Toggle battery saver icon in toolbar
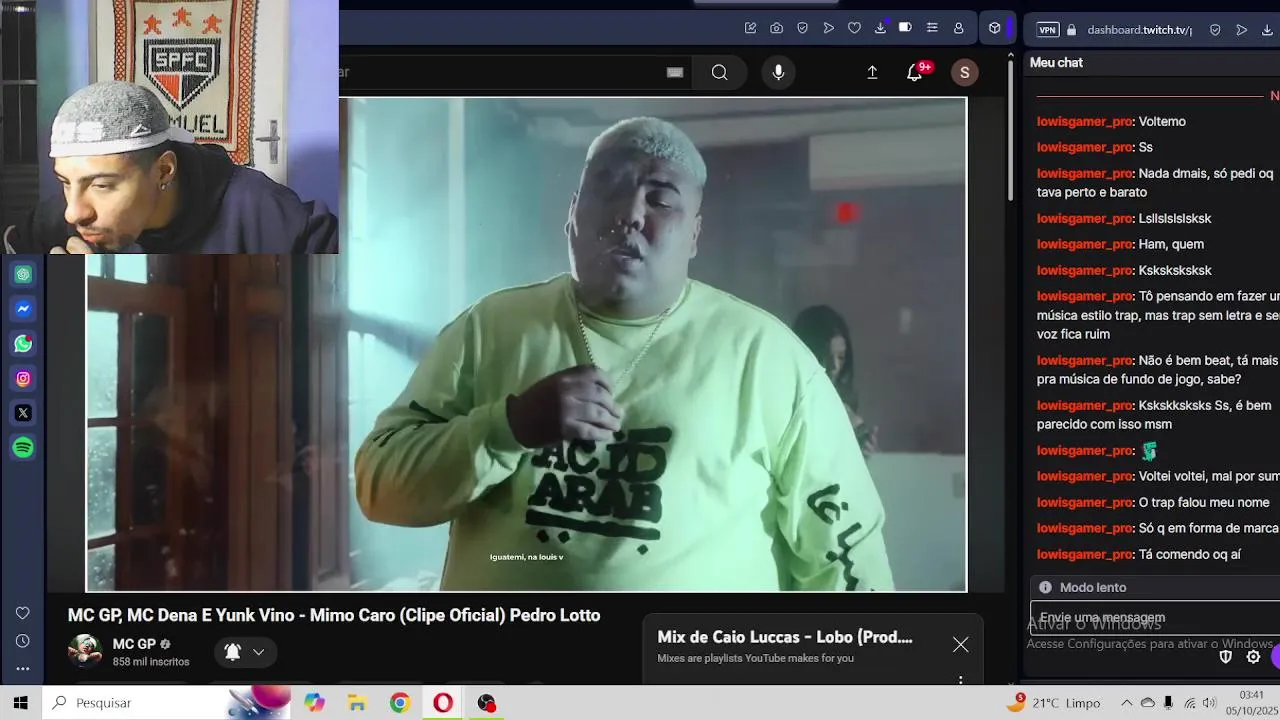This screenshot has height=720, width=1280. tap(905, 28)
